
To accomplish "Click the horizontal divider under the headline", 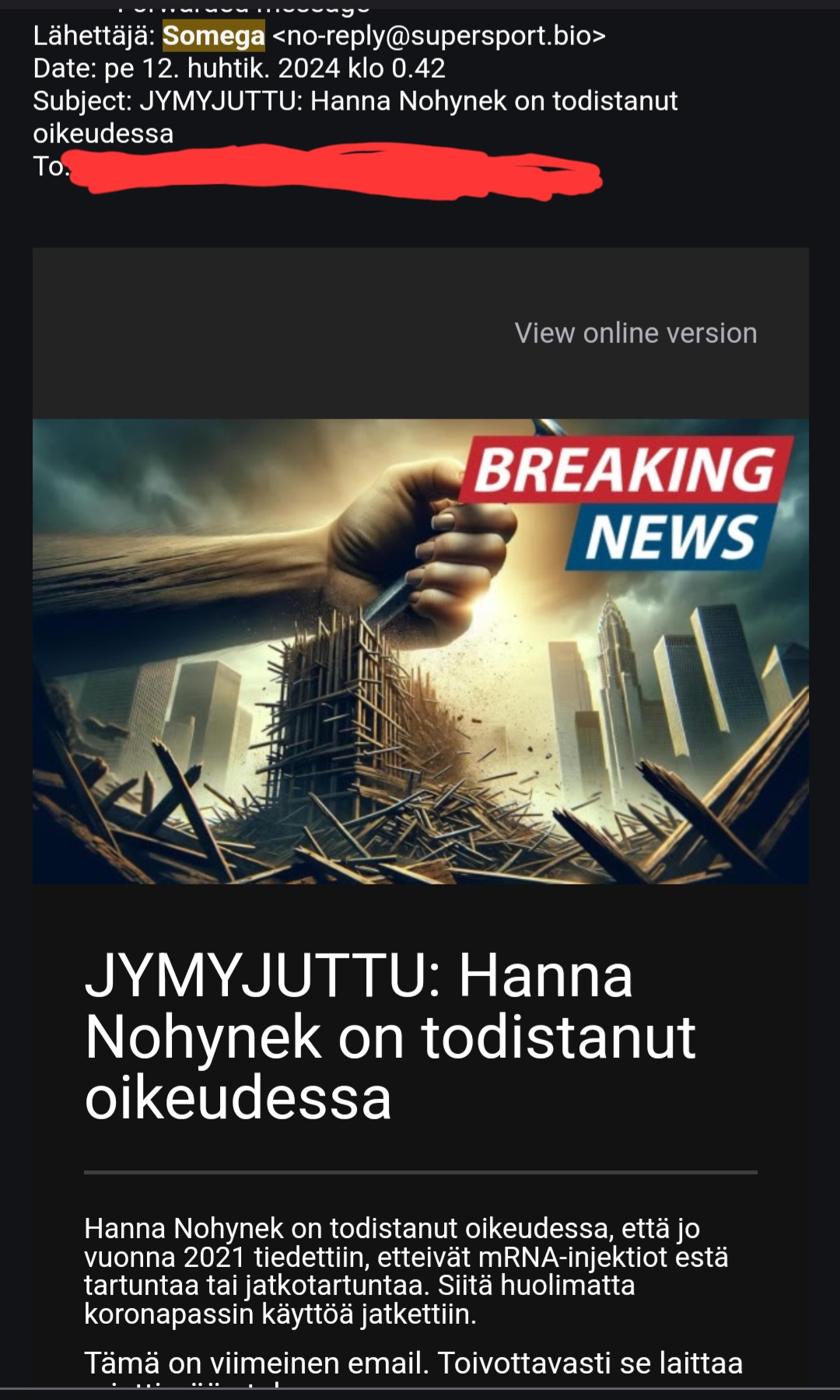I will coord(420,1171).
